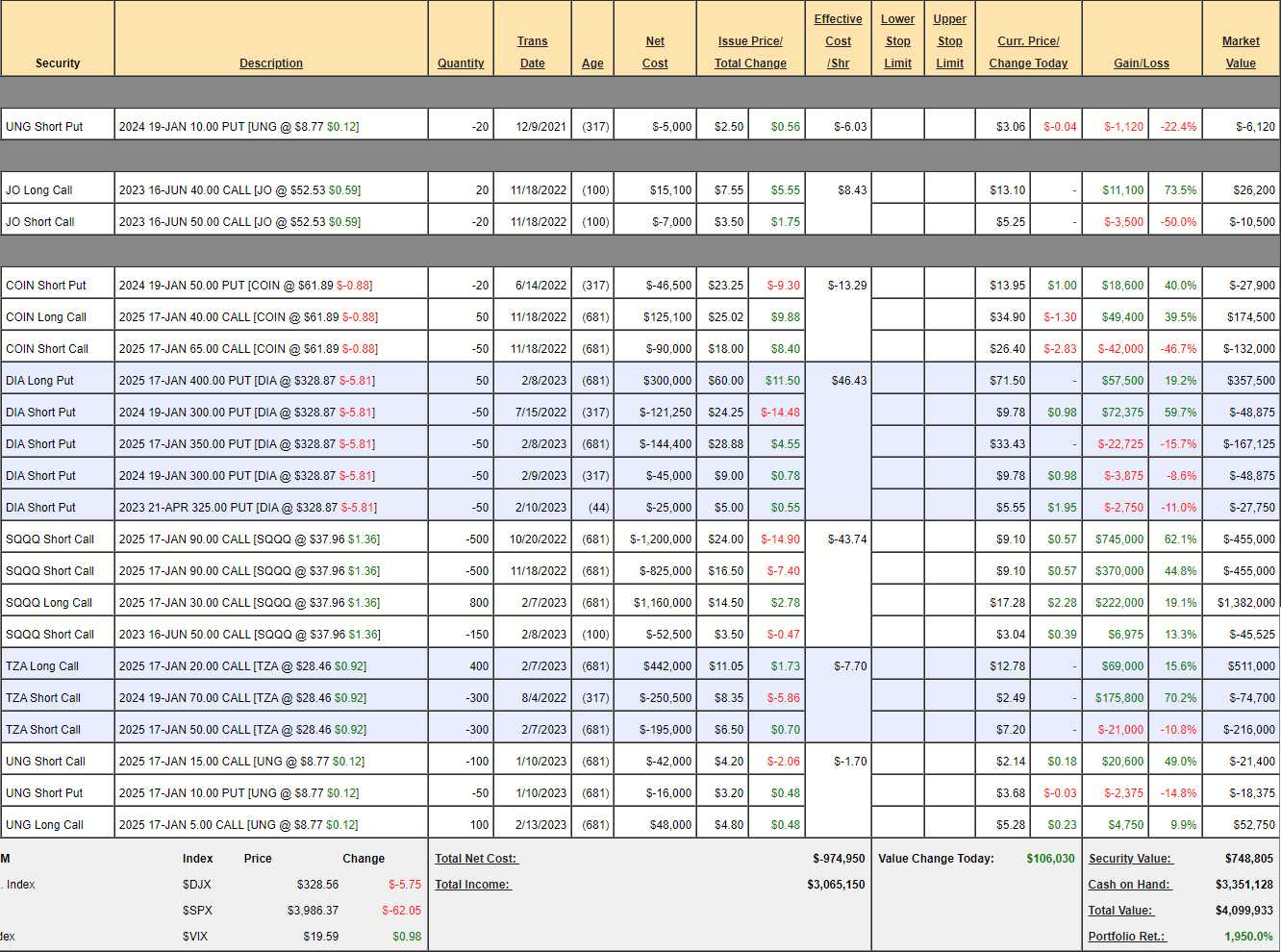Click the Trans Date column header

[532, 53]
